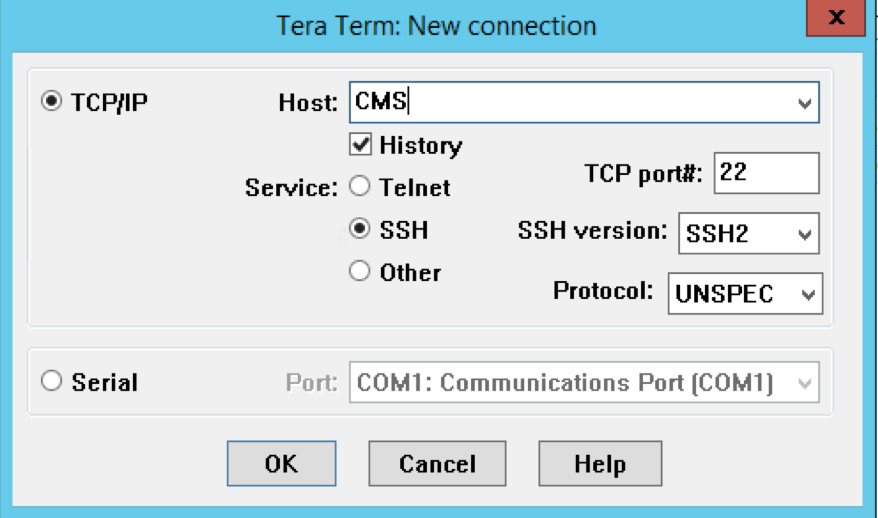Open Help for the new connection dialog
The image size is (878, 518).
click(x=600, y=464)
